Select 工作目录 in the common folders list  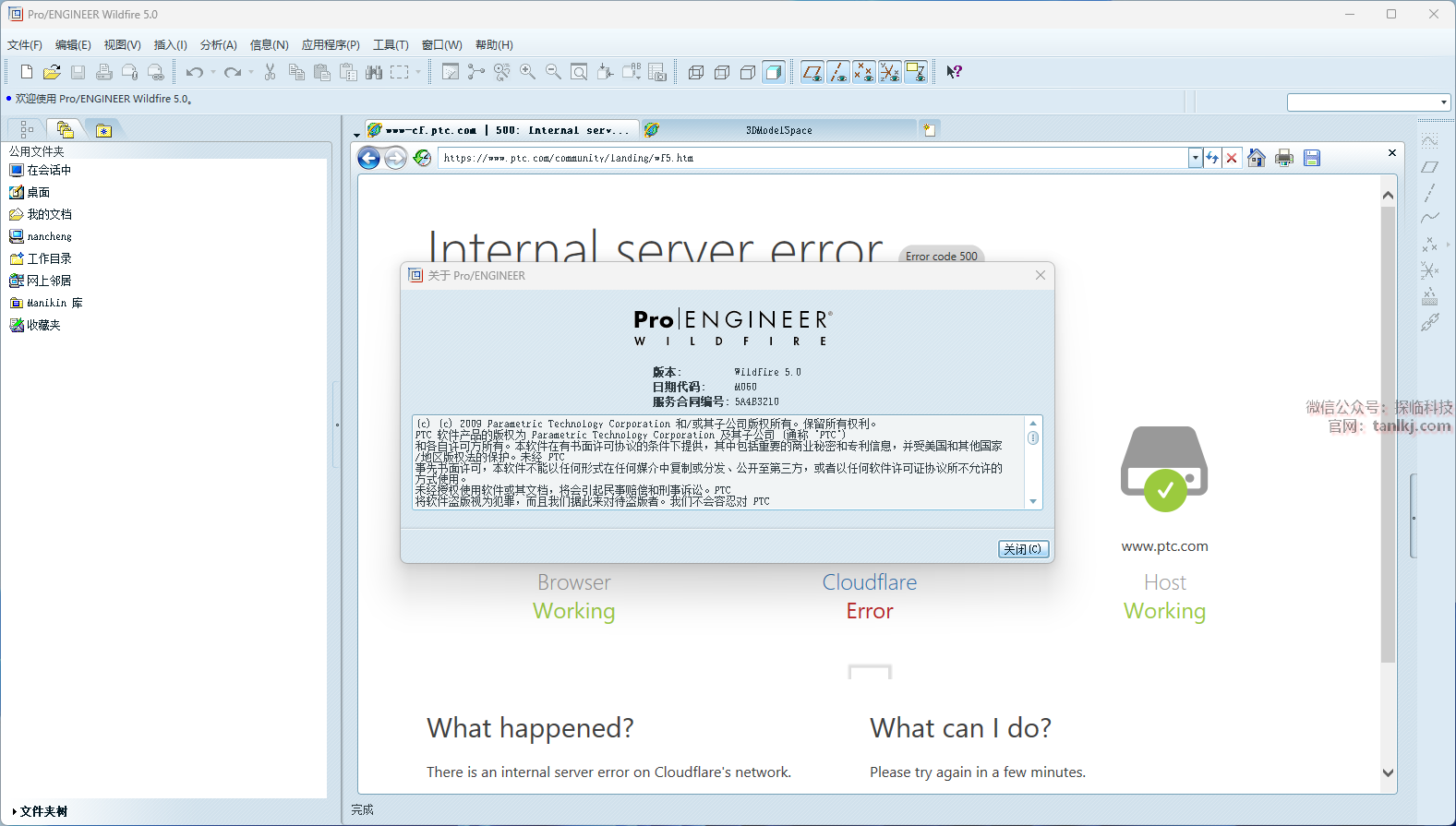pos(49,258)
